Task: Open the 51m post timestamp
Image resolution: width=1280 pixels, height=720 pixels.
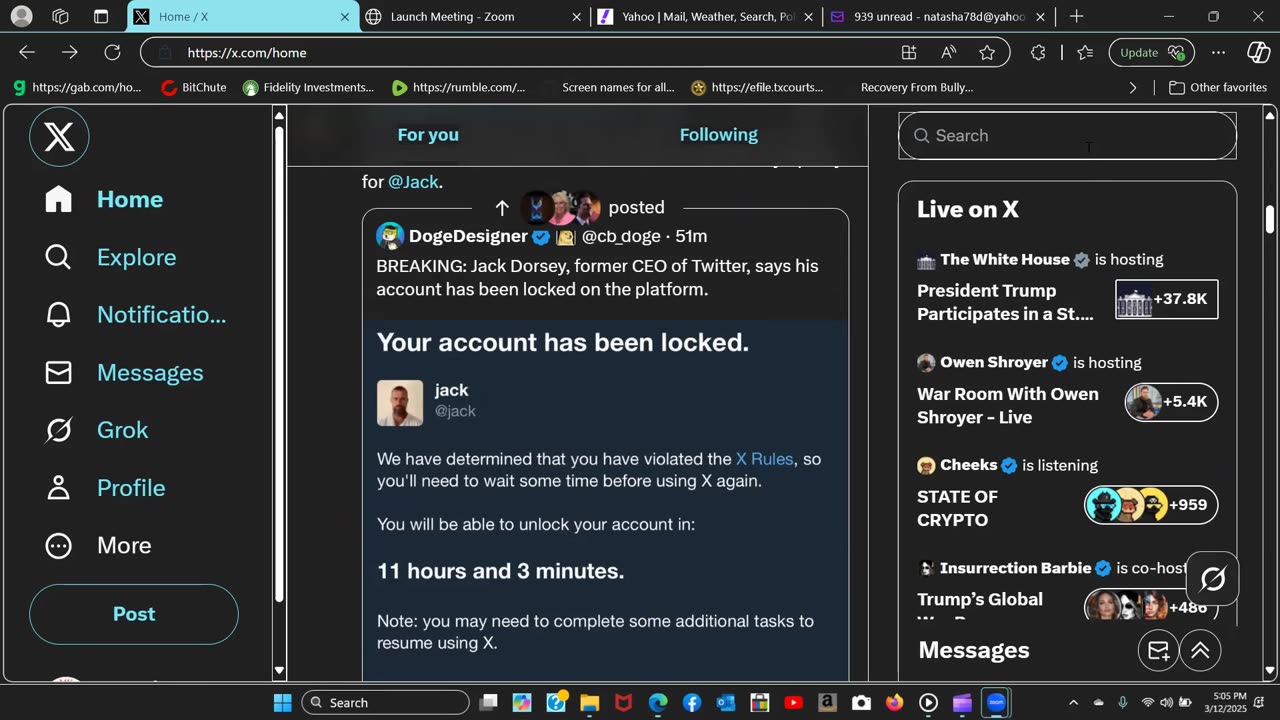Action: tap(691, 236)
